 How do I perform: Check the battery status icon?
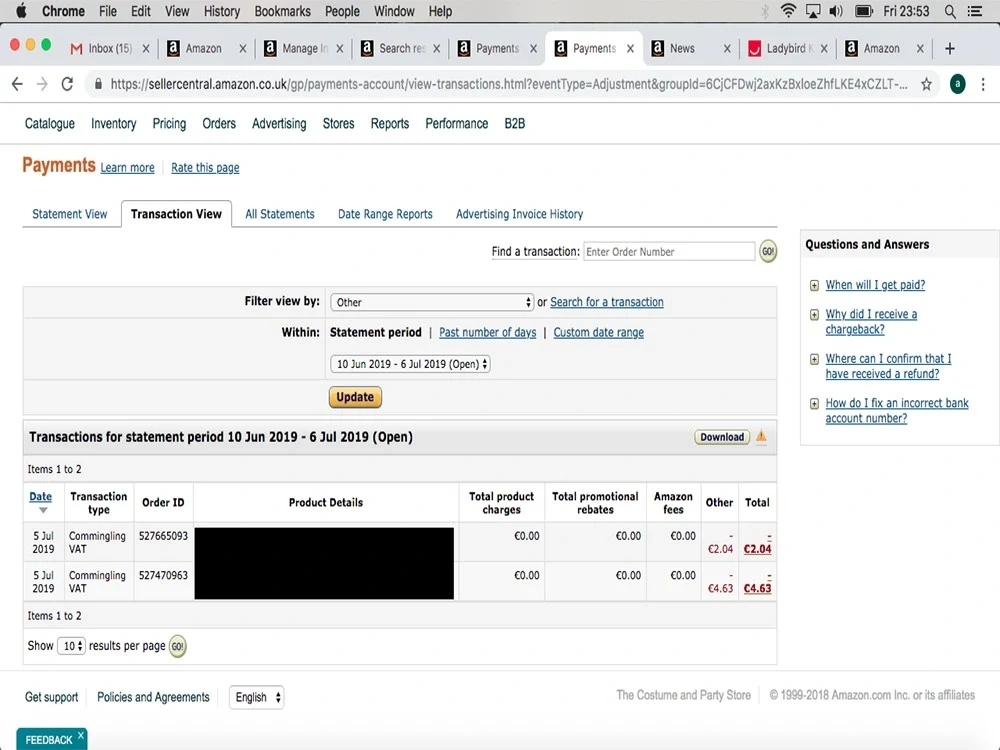[x=864, y=11]
